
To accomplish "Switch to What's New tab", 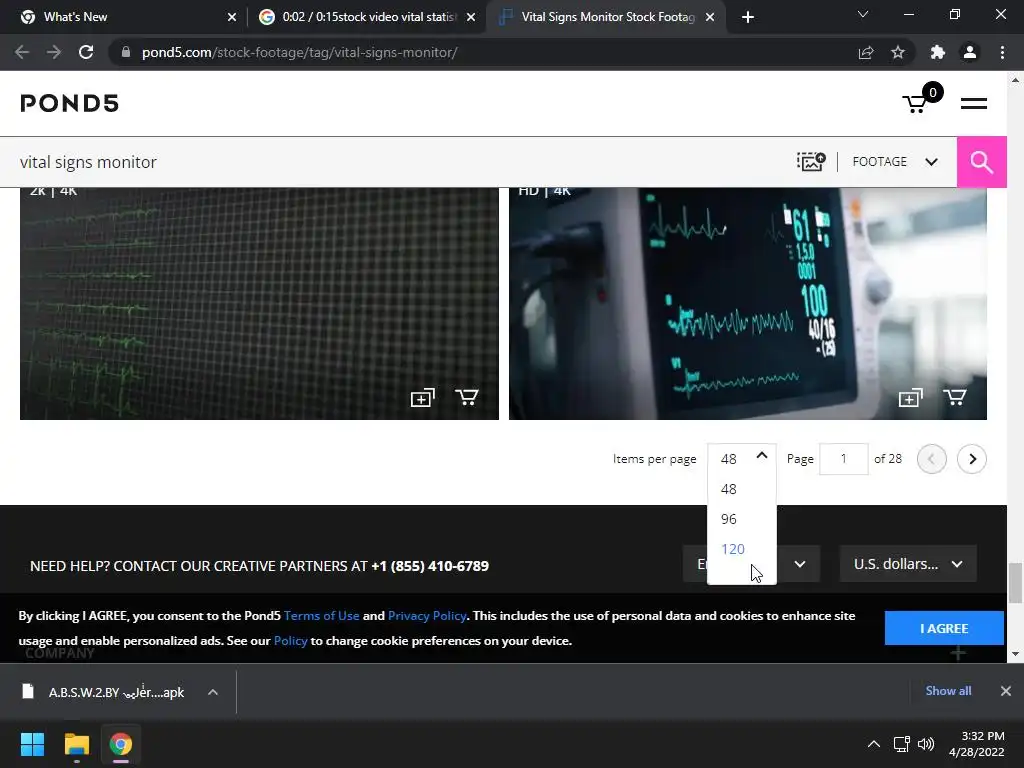I will coord(122,17).
